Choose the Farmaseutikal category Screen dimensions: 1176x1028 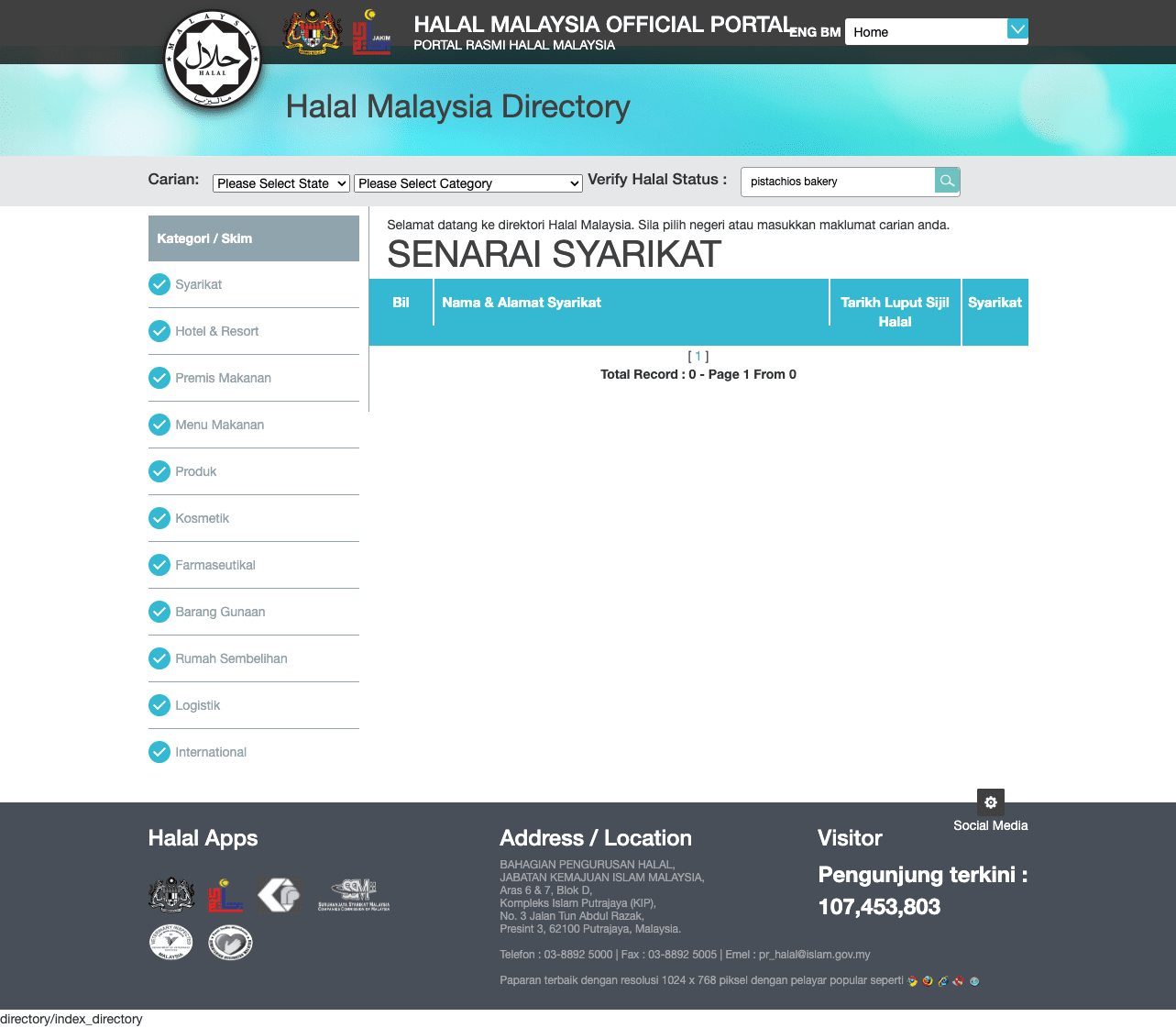pos(215,565)
